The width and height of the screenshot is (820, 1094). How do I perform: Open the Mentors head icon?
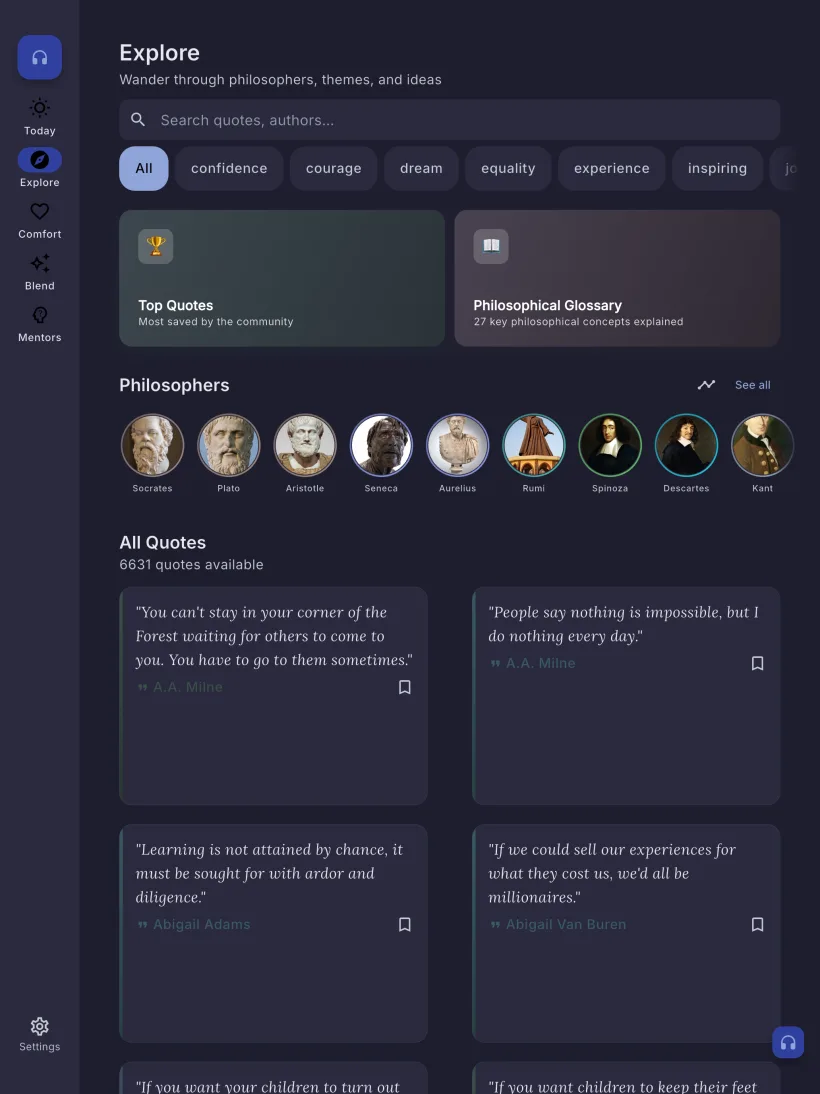(x=40, y=315)
